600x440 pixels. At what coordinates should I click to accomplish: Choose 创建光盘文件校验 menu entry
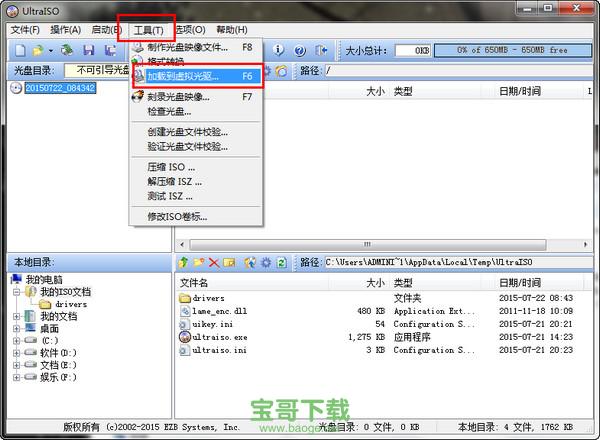point(196,132)
